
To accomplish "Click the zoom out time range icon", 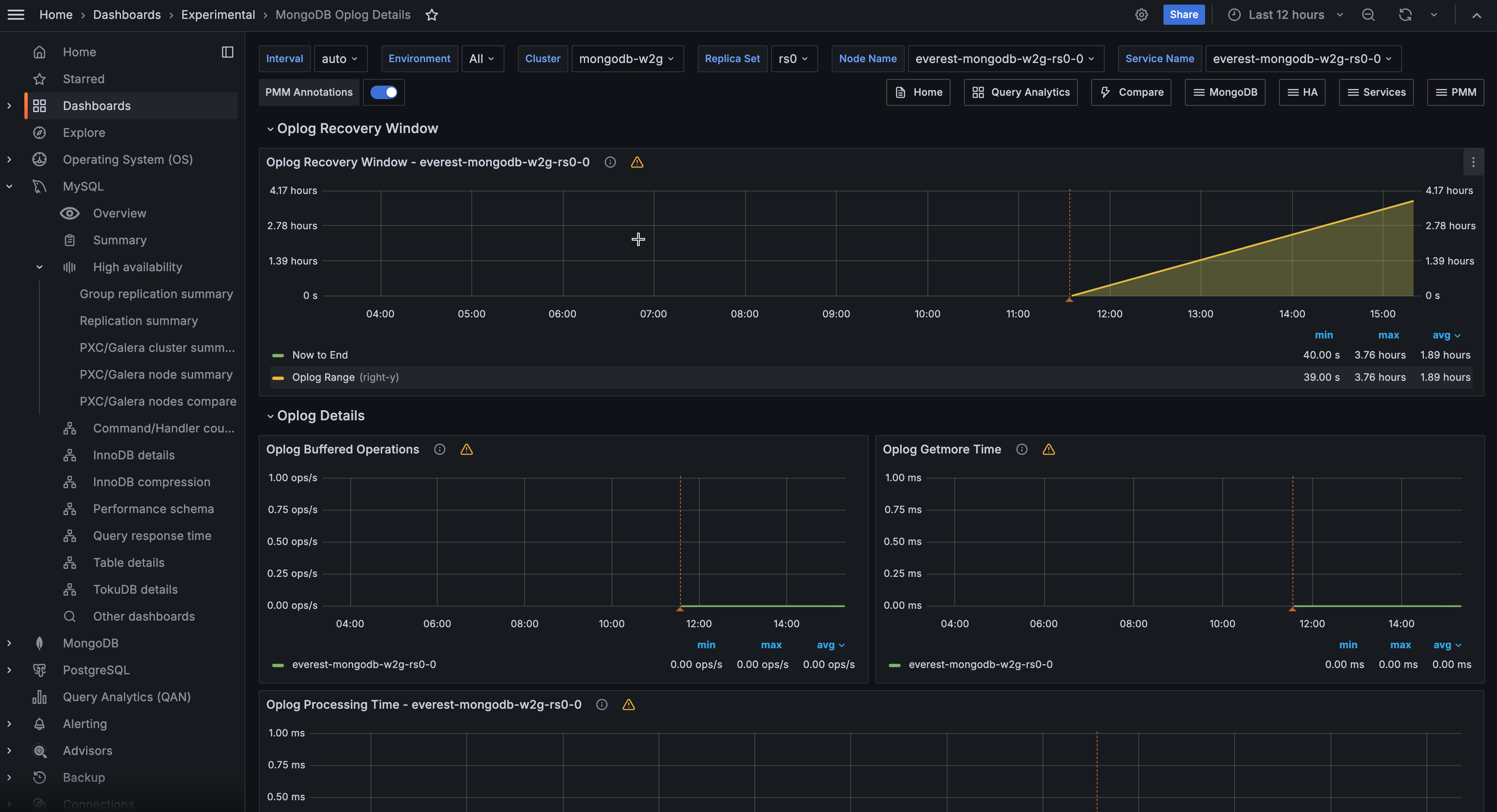I will (1368, 15).
